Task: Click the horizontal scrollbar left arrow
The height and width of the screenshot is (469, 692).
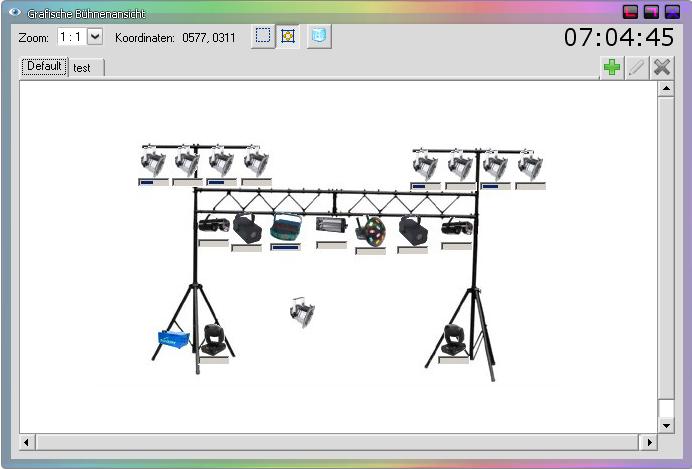Action: (x=27, y=442)
